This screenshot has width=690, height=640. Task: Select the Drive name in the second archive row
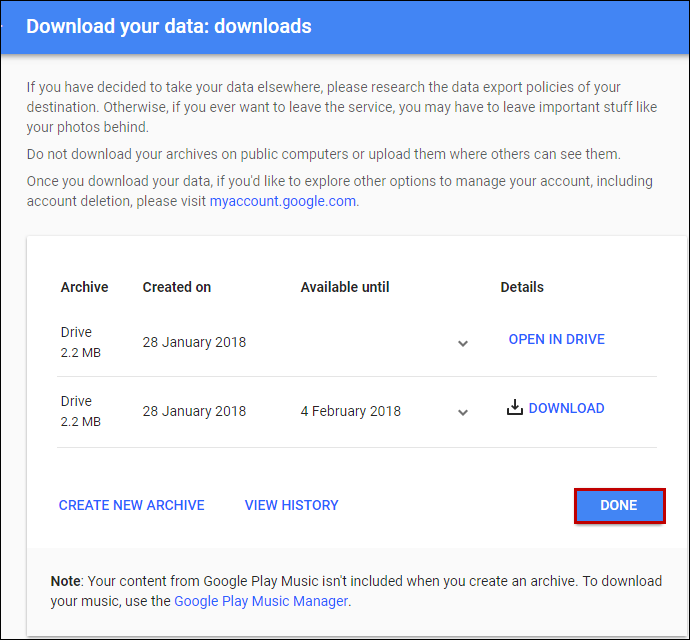(x=76, y=401)
